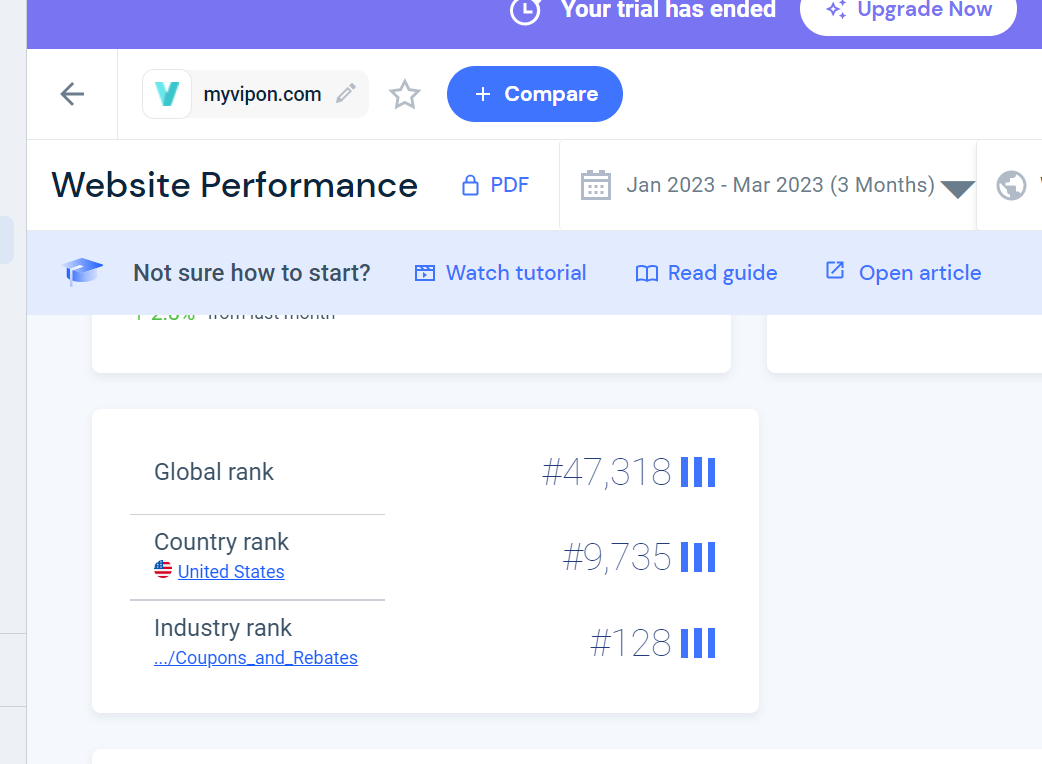Click the globe icon for country filter
This screenshot has height=764, width=1042.
pyautogui.click(x=1011, y=185)
